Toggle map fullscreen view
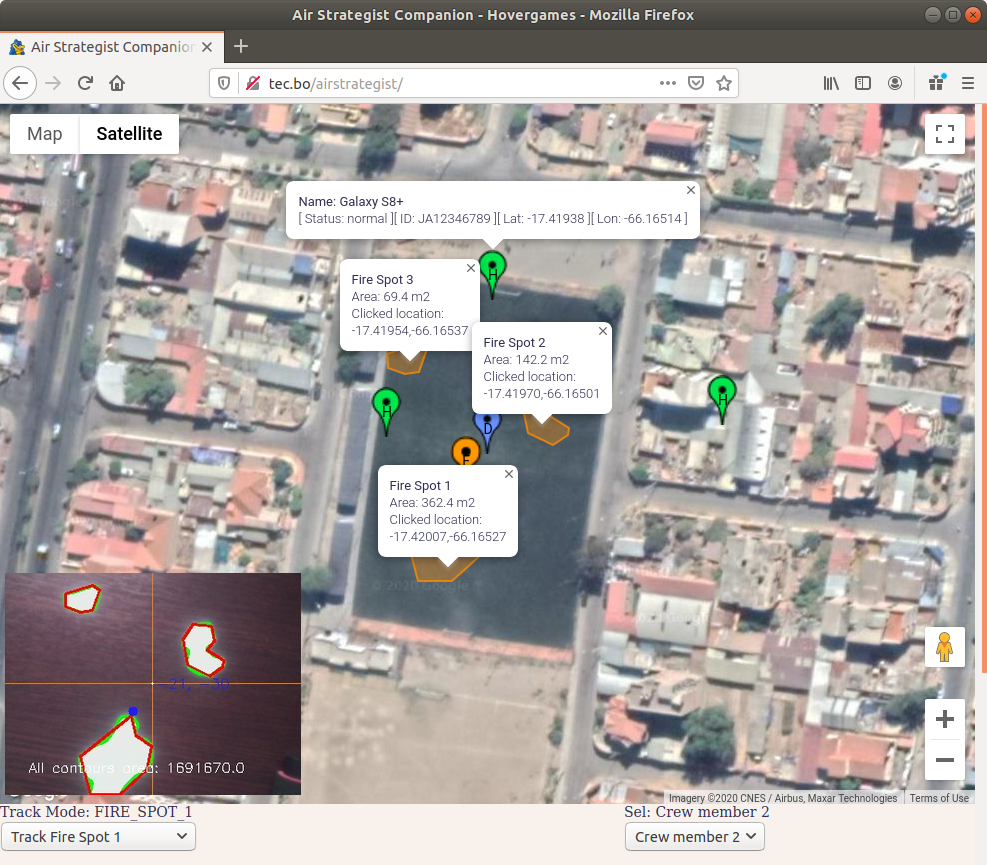The height and width of the screenshot is (865, 987). pyautogui.click(x=944, y=134)
